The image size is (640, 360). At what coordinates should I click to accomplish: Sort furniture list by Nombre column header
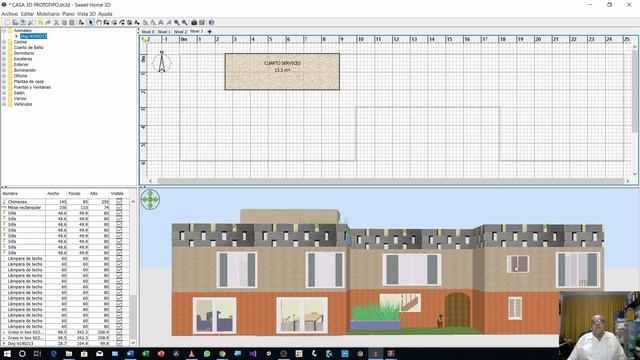(x=23, y=193)
